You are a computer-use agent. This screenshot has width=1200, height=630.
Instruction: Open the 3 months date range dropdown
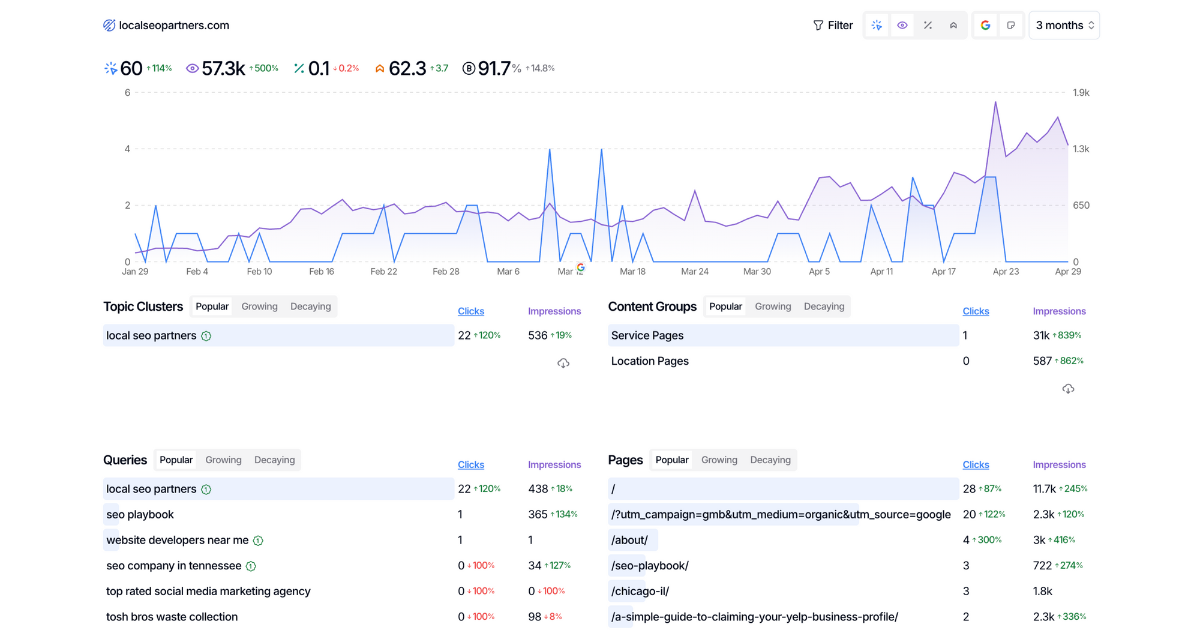click(x=1065, y=25)
